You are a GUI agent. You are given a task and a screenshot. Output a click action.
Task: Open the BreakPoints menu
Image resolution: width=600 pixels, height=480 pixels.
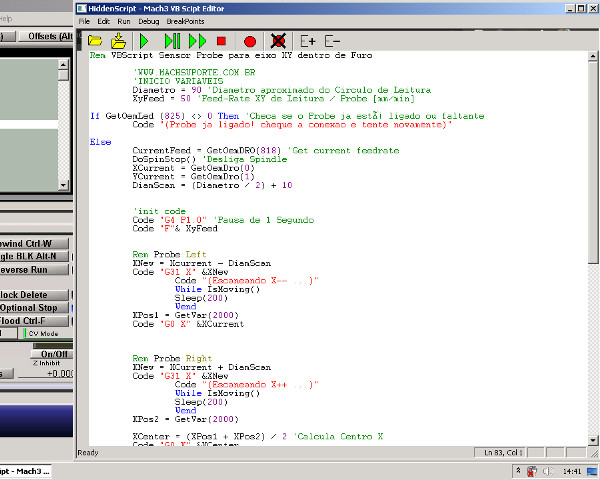(185, 21)
